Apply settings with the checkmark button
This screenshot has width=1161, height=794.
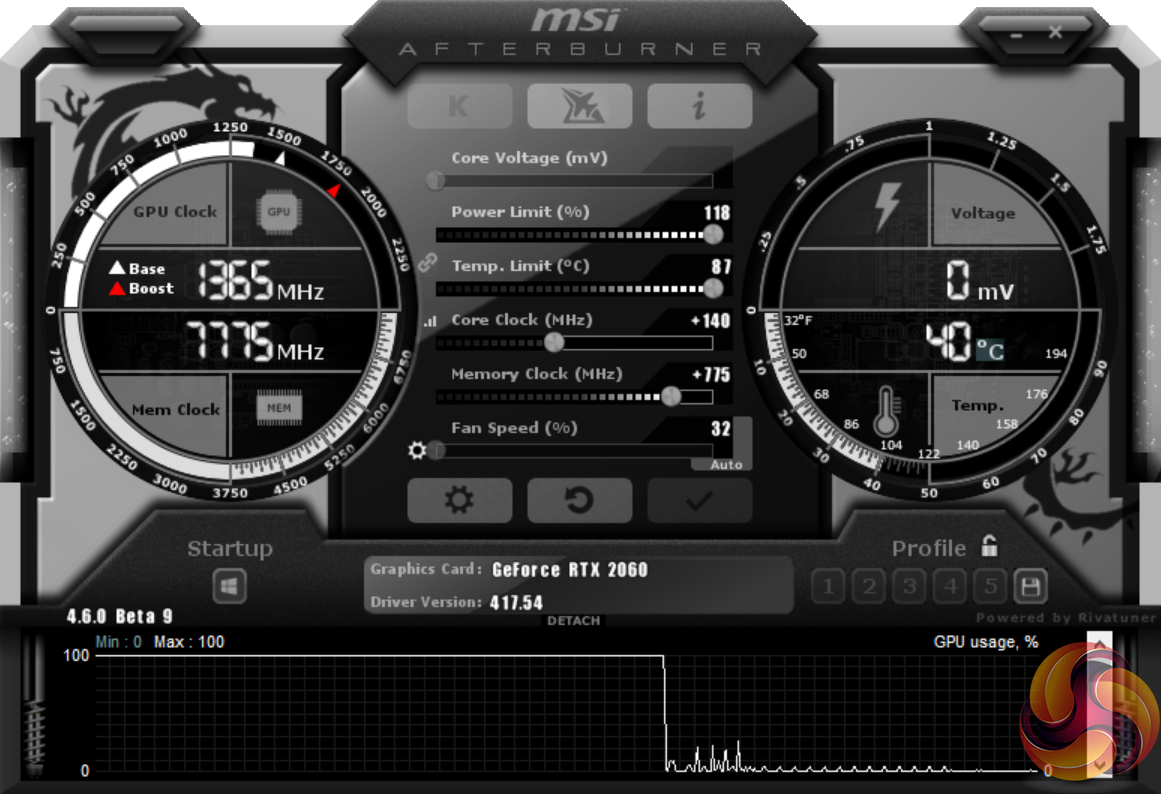(x=700, y=501)
